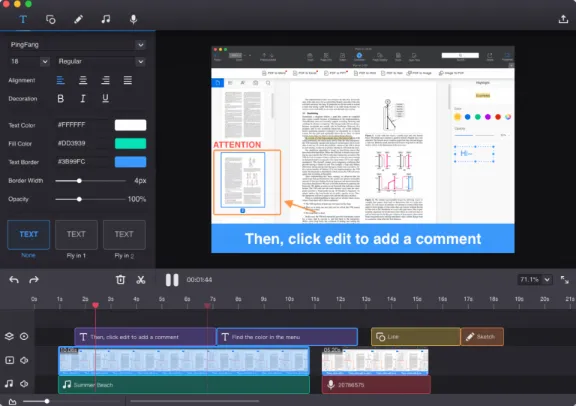Undo the last action
Viewport: 576px width, 406px height.
click(x=14, y=280)
